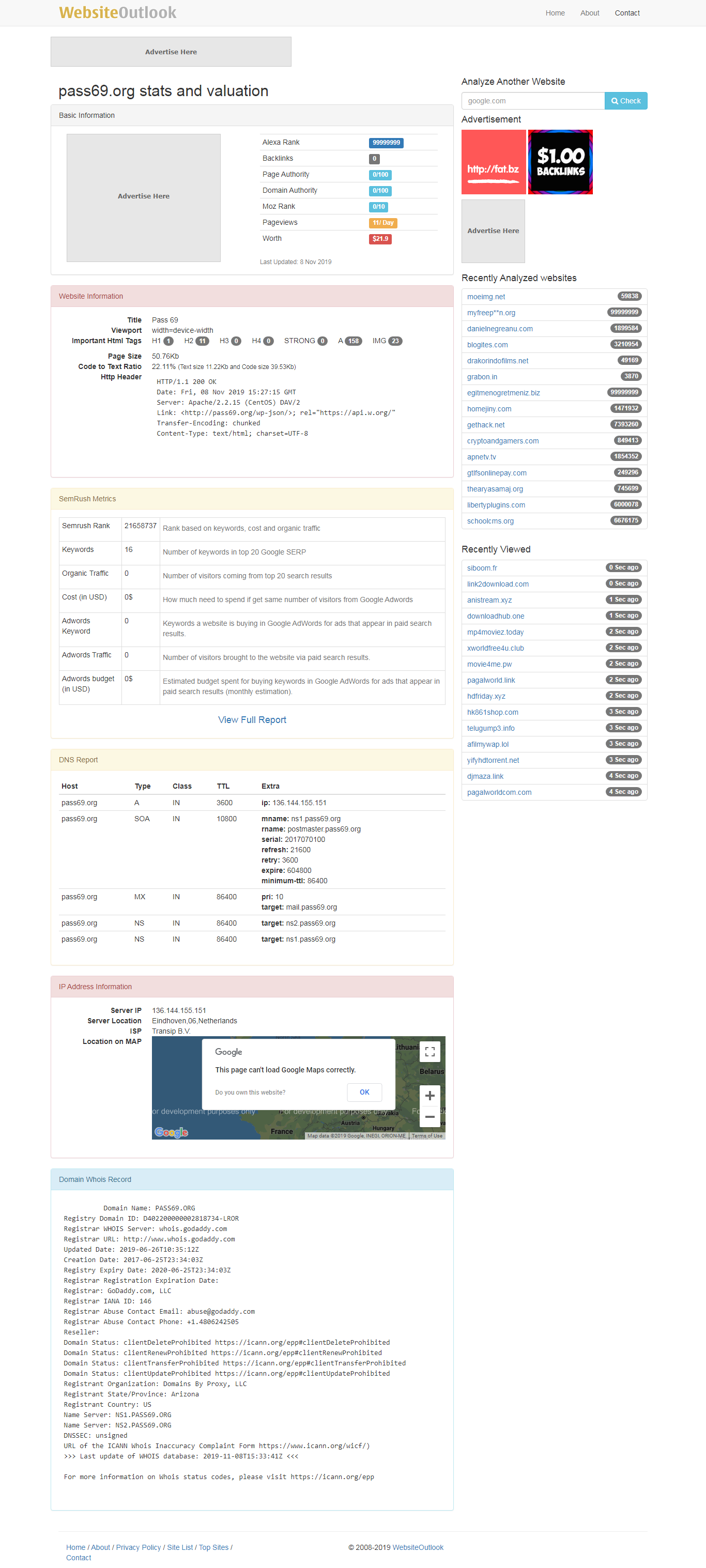Open footer Contact link

79,1558
